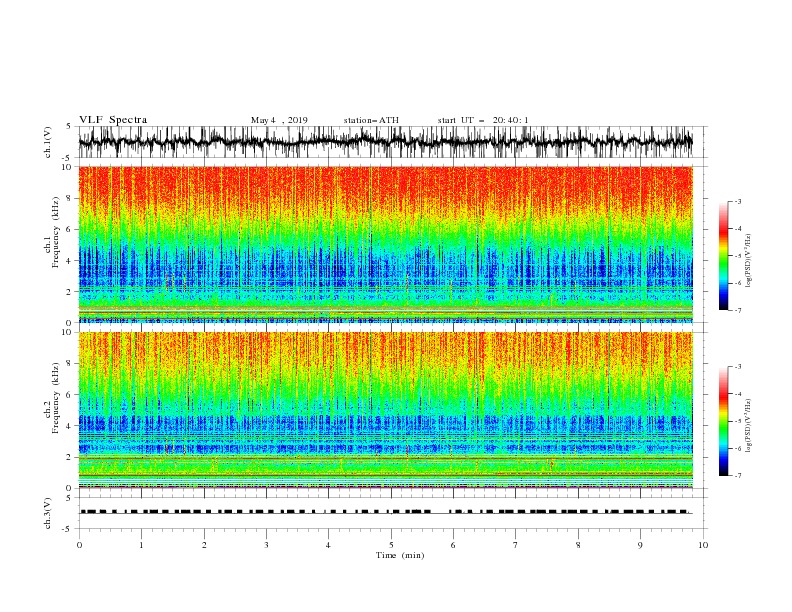This screenshot has height=612, width=792.
Task: Click the "ch.1(V)" waveform axis label
Action: (48, 142)
